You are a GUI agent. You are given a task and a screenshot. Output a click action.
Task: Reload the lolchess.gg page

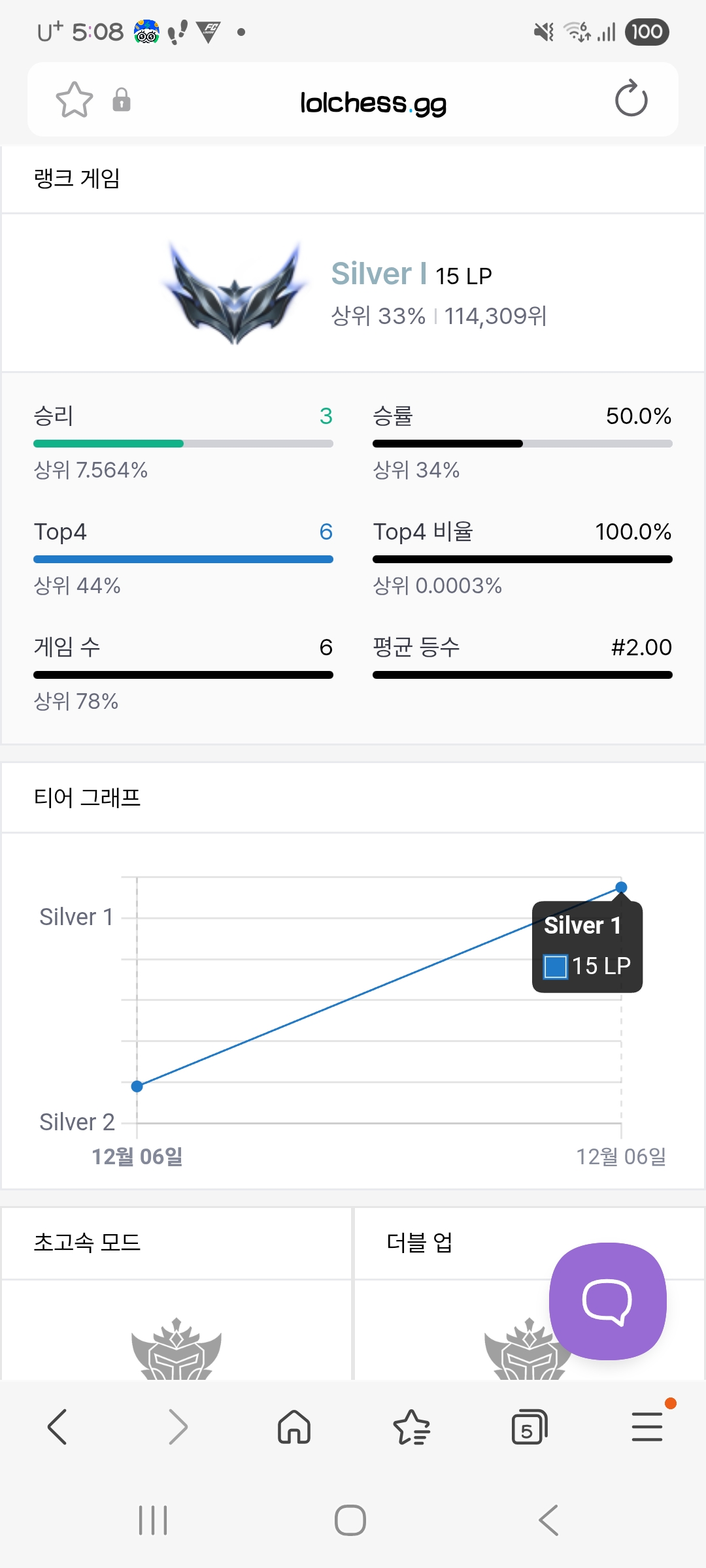[631, 99]
